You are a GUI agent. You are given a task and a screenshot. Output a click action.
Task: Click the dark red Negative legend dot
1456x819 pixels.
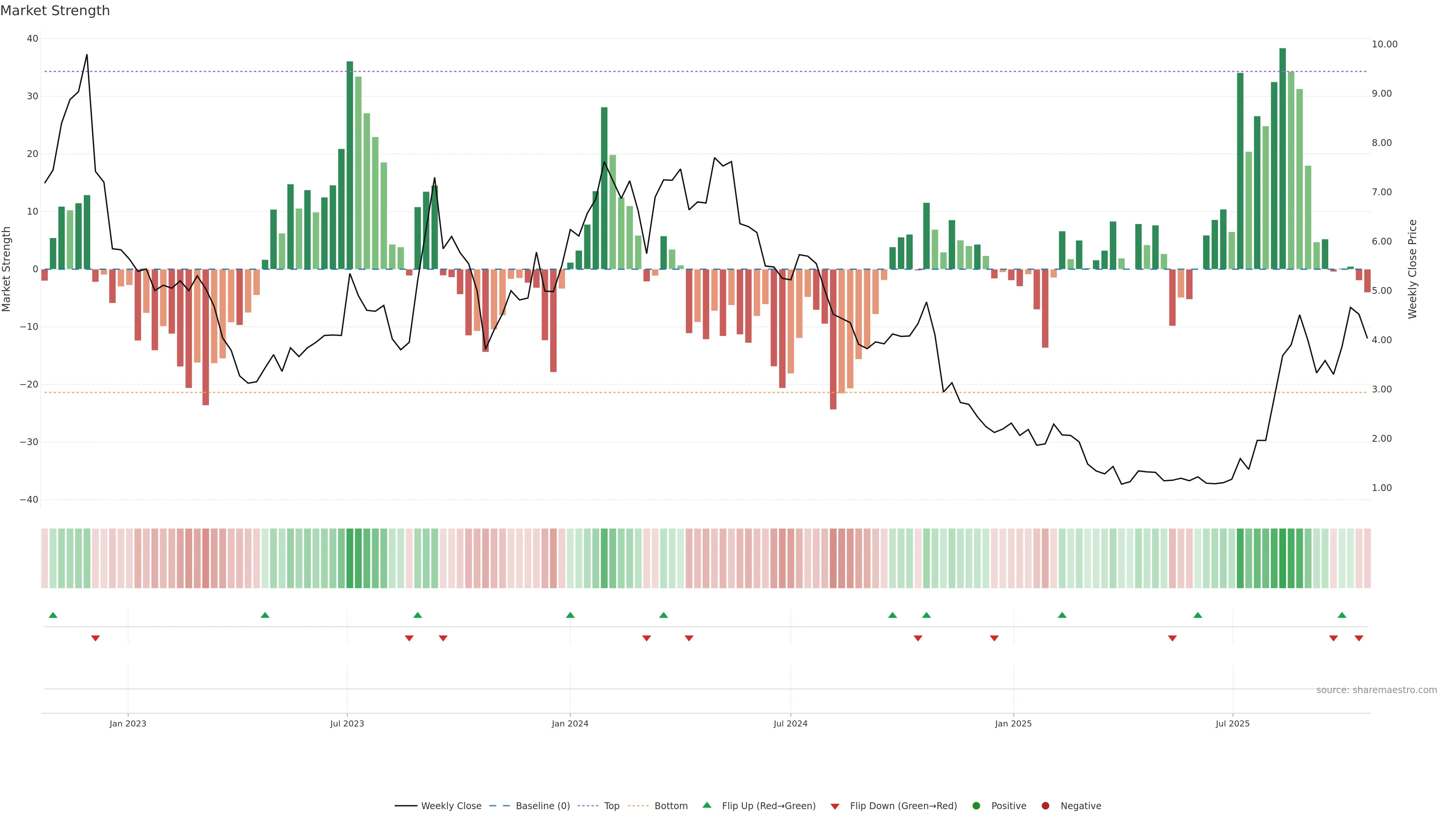coord(1045,806)
